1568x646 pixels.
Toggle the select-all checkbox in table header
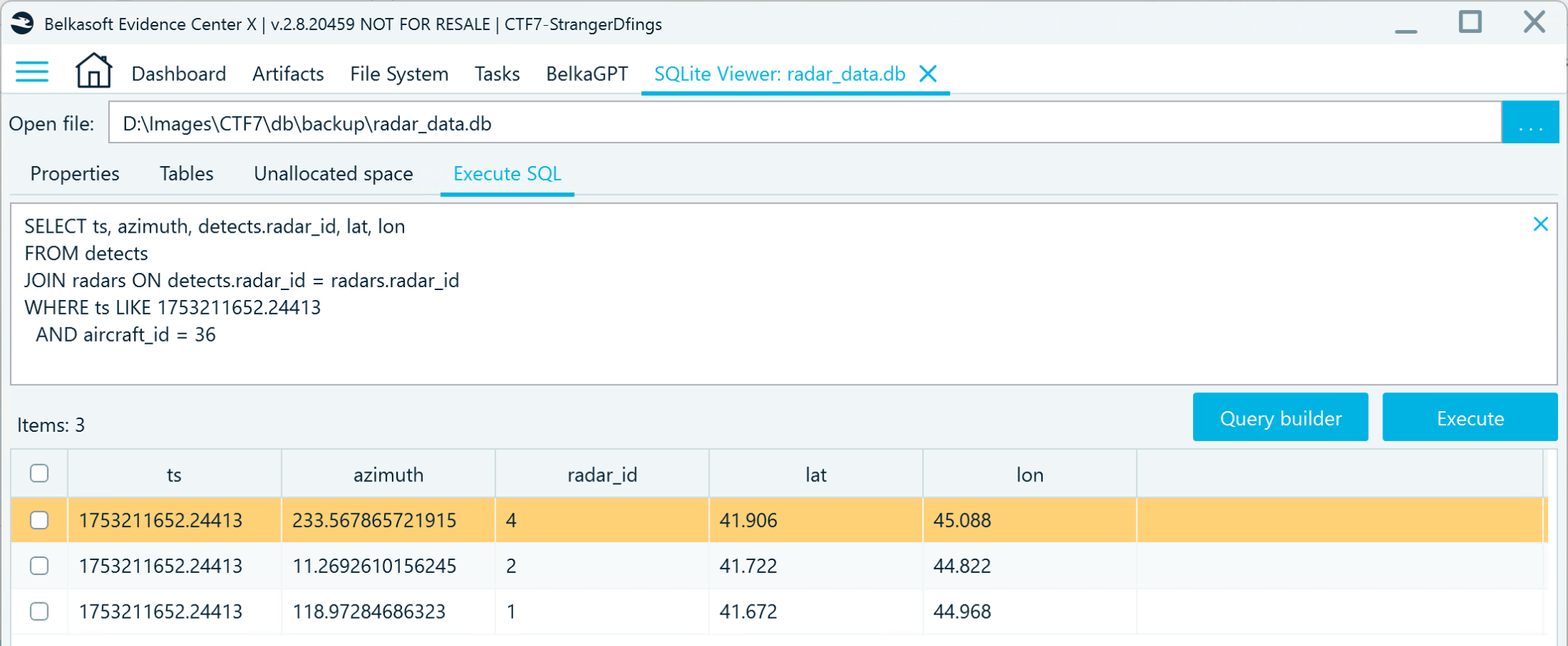(x=39, y=473)
